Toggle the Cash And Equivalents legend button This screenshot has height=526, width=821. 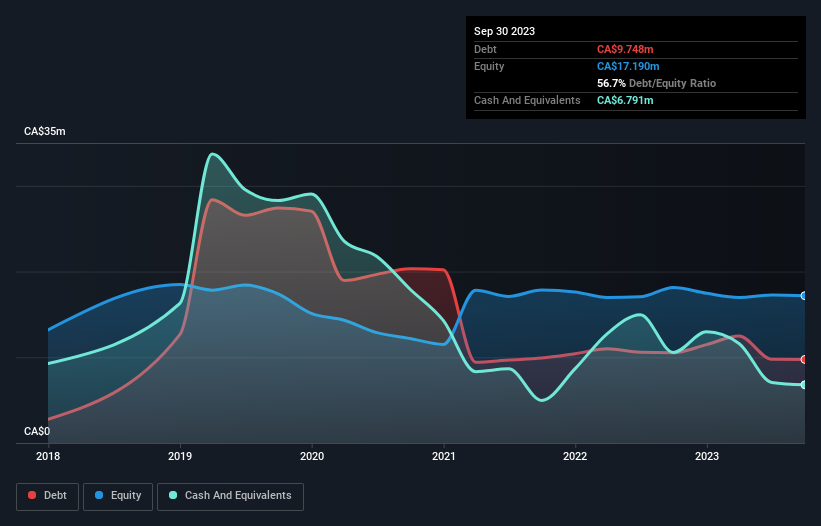coord(230,496)
